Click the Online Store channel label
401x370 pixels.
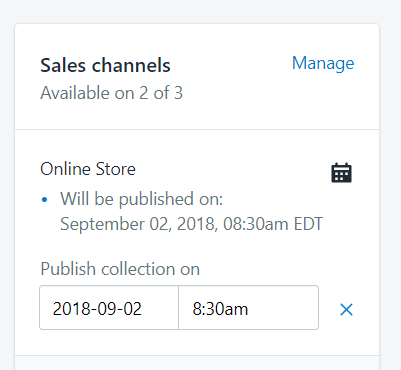88,169
